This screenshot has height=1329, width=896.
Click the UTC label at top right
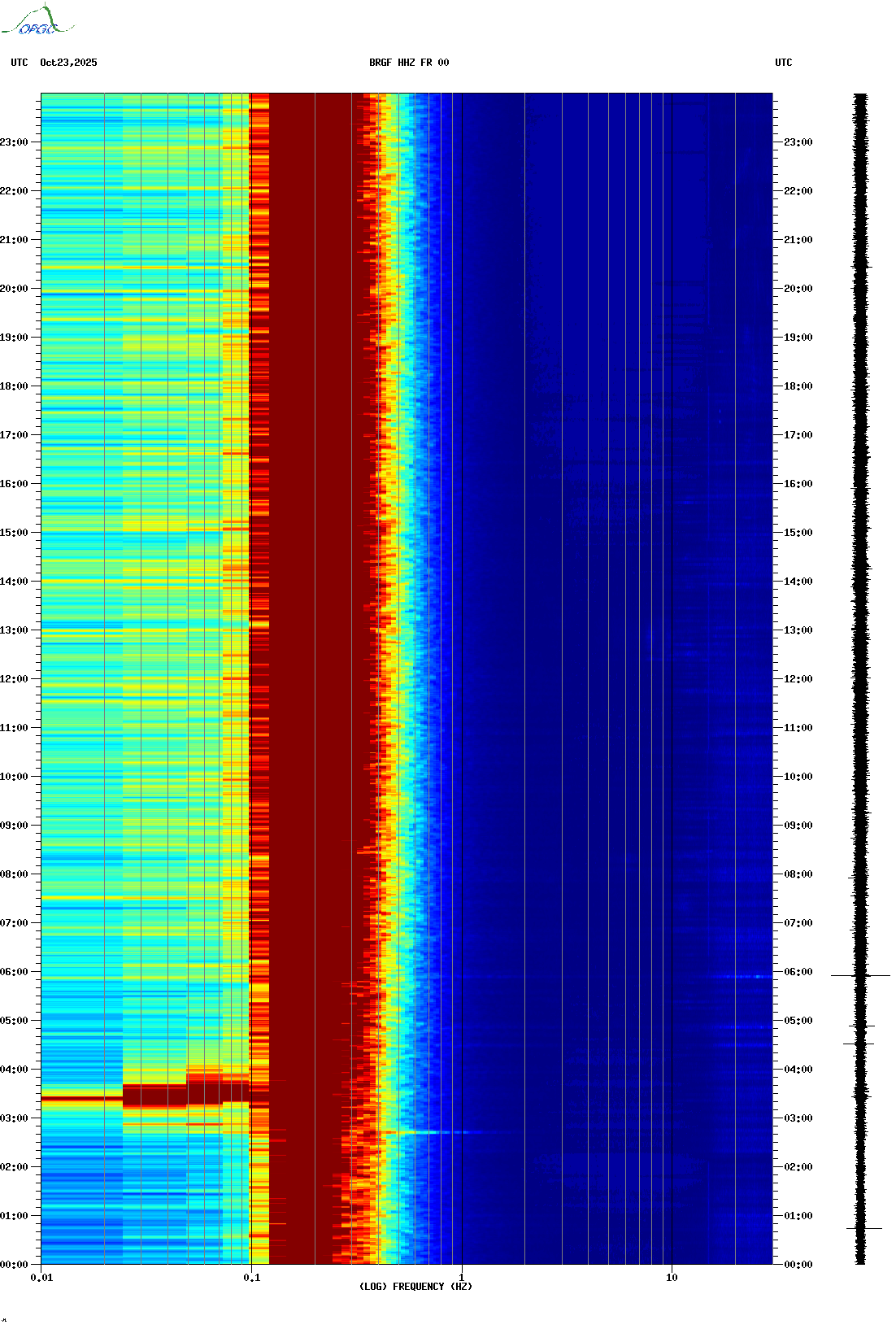(783, 63)
